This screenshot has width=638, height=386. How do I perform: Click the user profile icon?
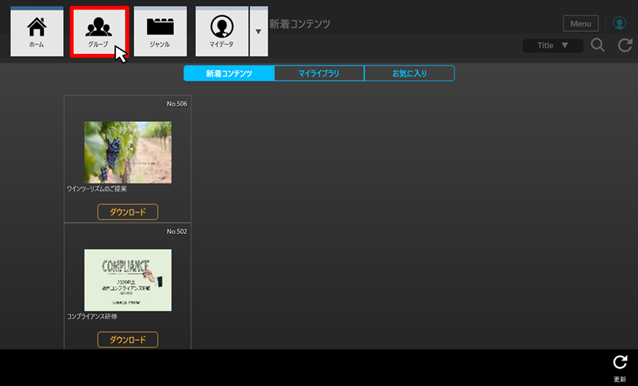pyautogui.click(x=619, y=23)
